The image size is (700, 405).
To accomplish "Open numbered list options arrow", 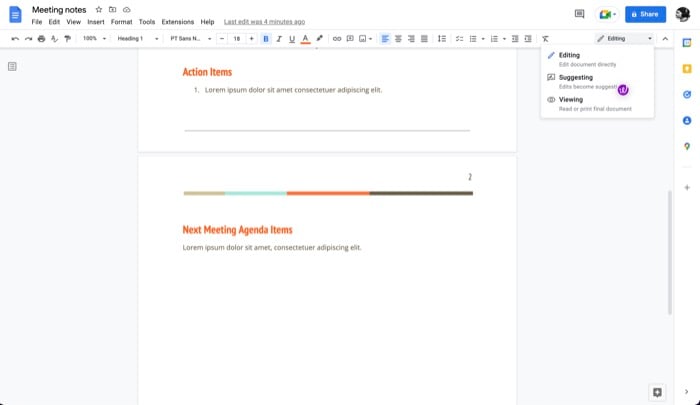I will [x=504, y=39].
